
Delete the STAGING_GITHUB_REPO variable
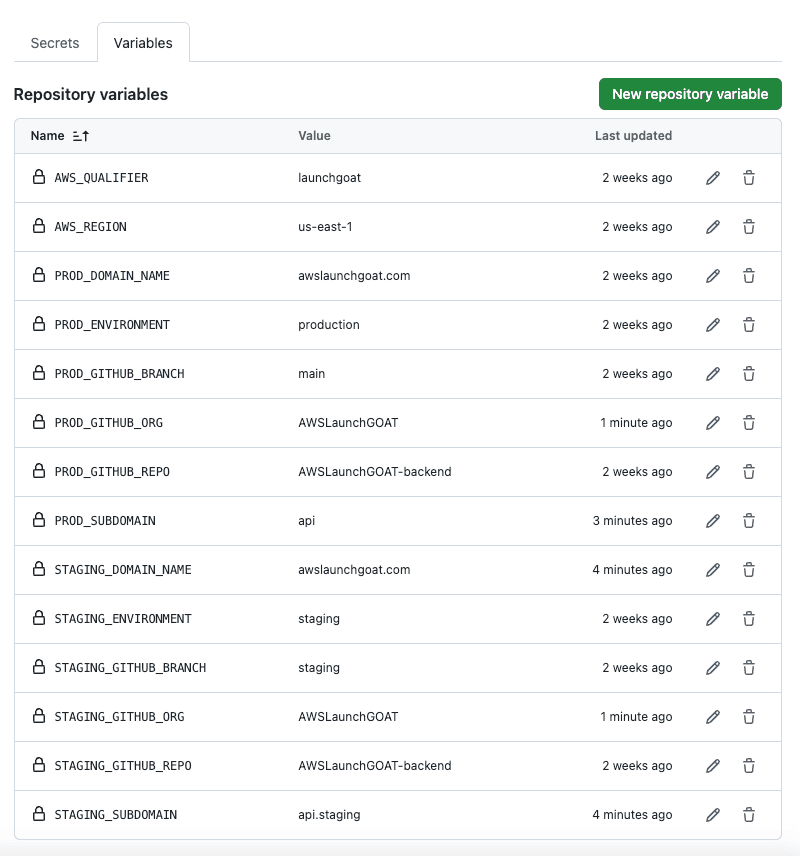[749, 766]
